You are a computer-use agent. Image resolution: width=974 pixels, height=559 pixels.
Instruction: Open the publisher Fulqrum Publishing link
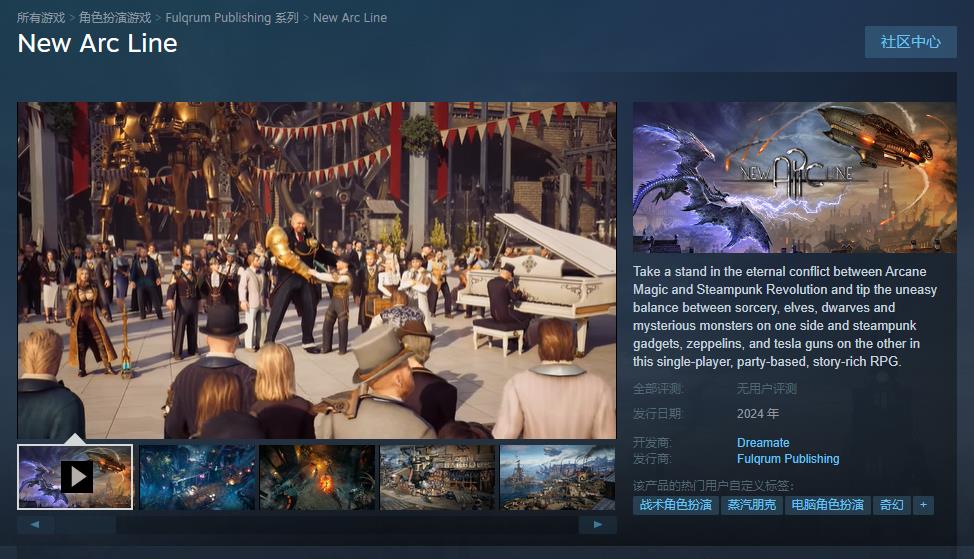pos(788,459)
